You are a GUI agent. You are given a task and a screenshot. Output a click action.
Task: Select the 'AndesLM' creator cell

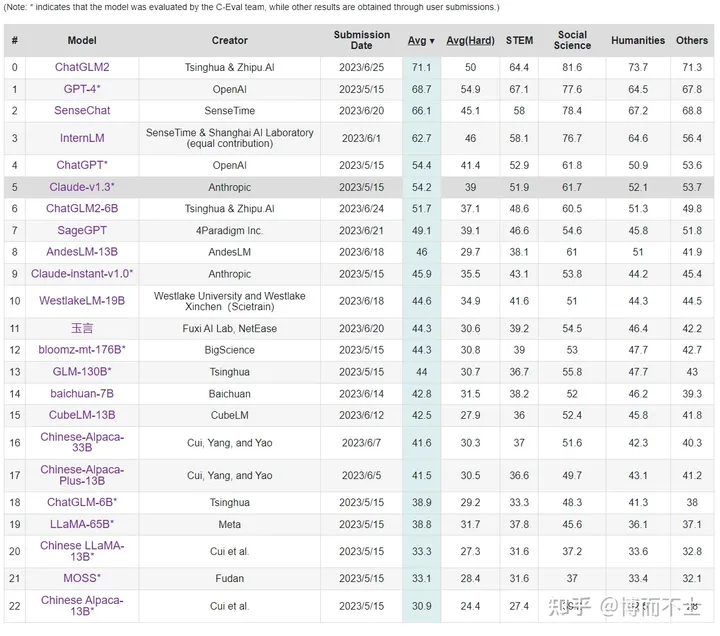[230, 252]
